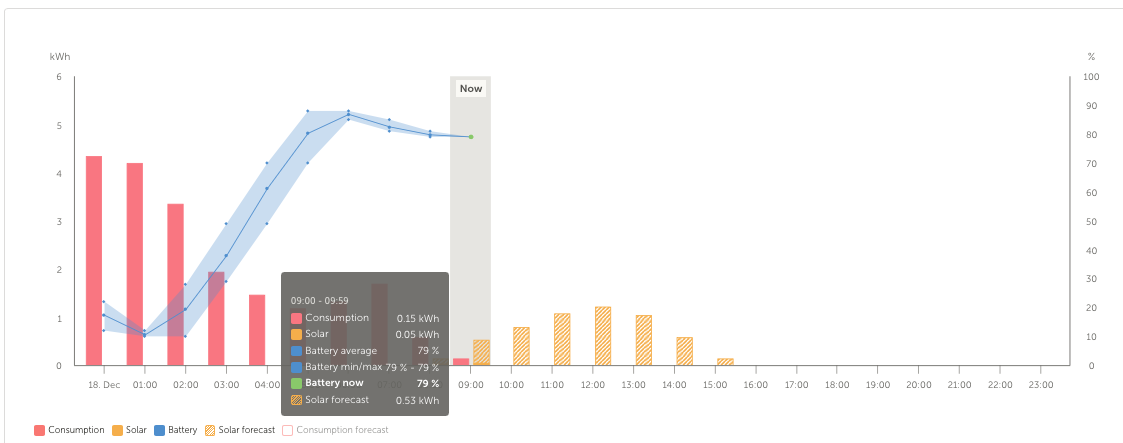Click the consumption bar above 18. Dec
This screenshot has height=443, width=1123.
[x=94, y=260]
